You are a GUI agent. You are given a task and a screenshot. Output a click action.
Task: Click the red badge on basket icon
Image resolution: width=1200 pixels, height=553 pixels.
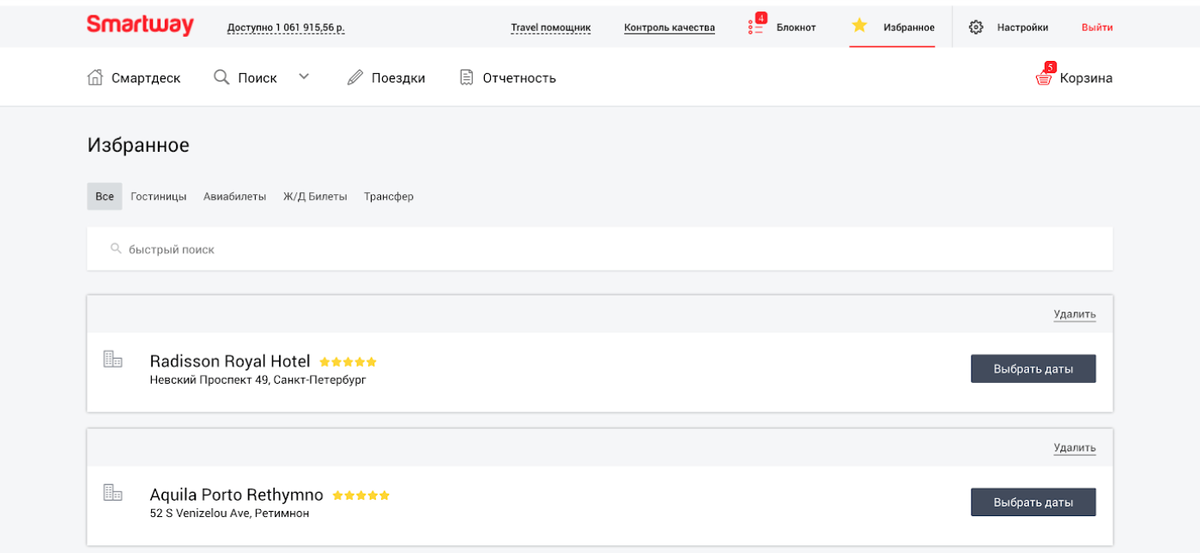tap(1050, 67)
